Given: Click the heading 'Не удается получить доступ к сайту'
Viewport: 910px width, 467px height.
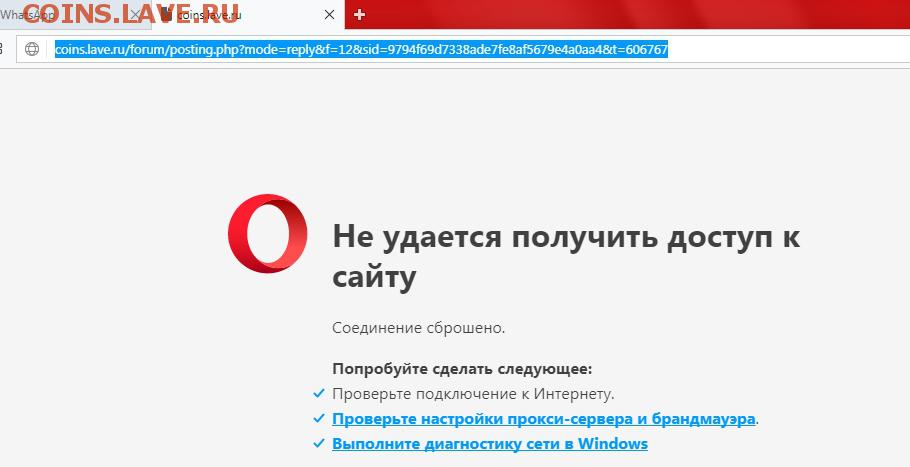Looking at the screenshot, I should tap(566, 257).
